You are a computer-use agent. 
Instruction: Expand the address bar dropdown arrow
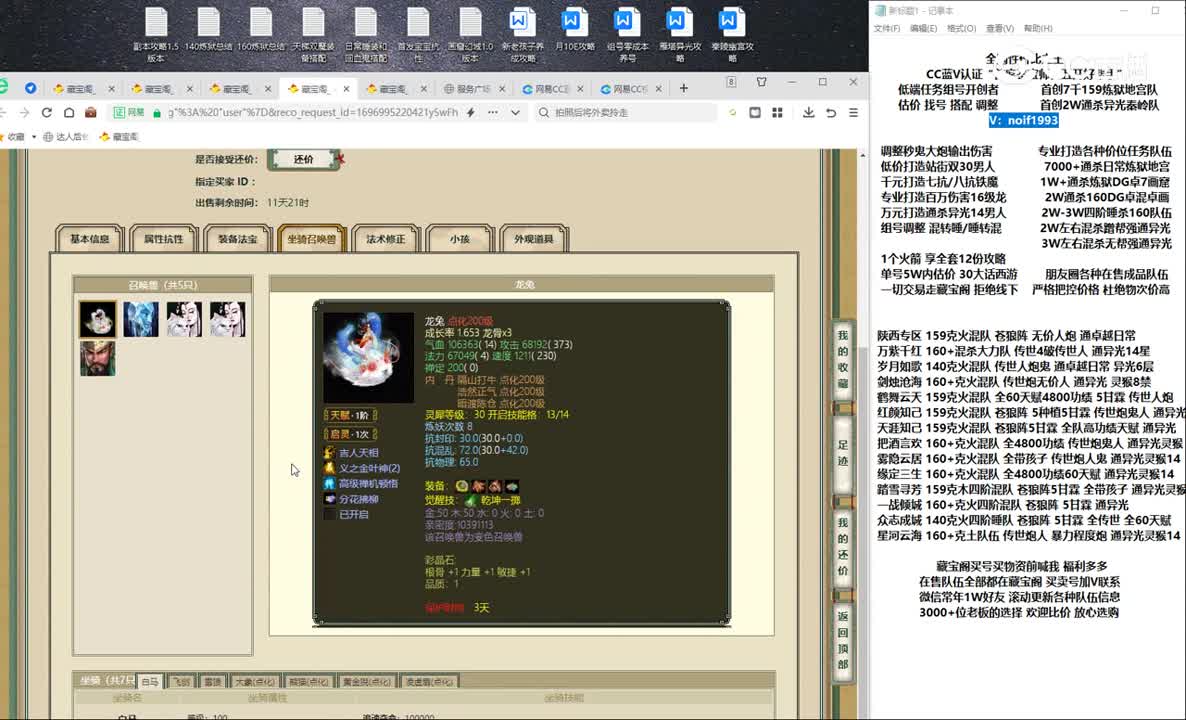click(515, 112)
